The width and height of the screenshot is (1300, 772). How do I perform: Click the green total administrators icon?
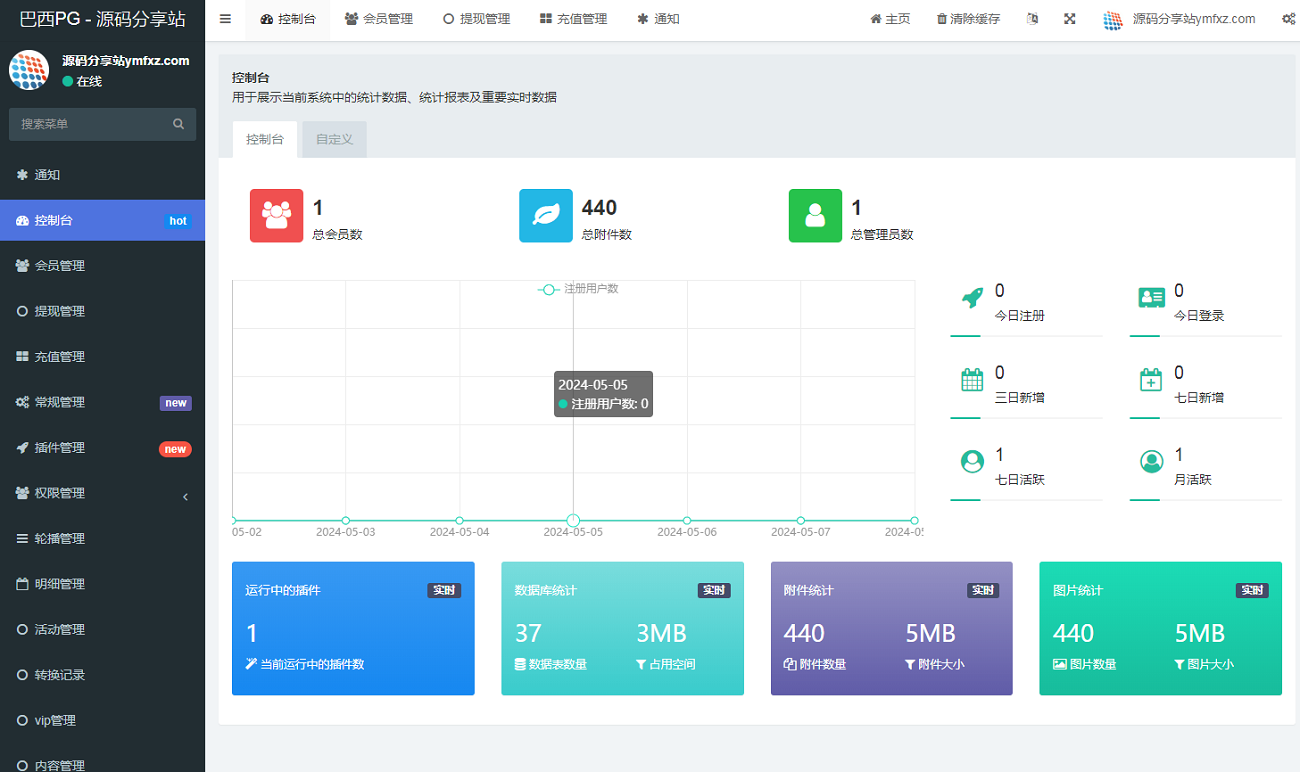pos(815,215)
